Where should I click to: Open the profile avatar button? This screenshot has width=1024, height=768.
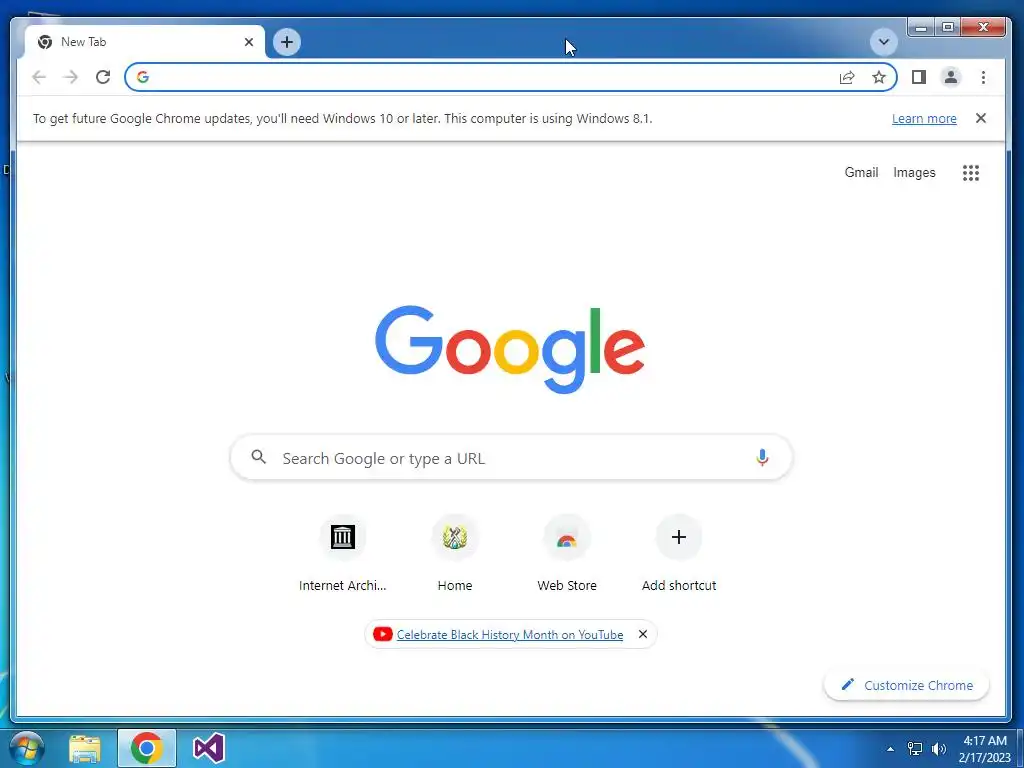point(951,77)
